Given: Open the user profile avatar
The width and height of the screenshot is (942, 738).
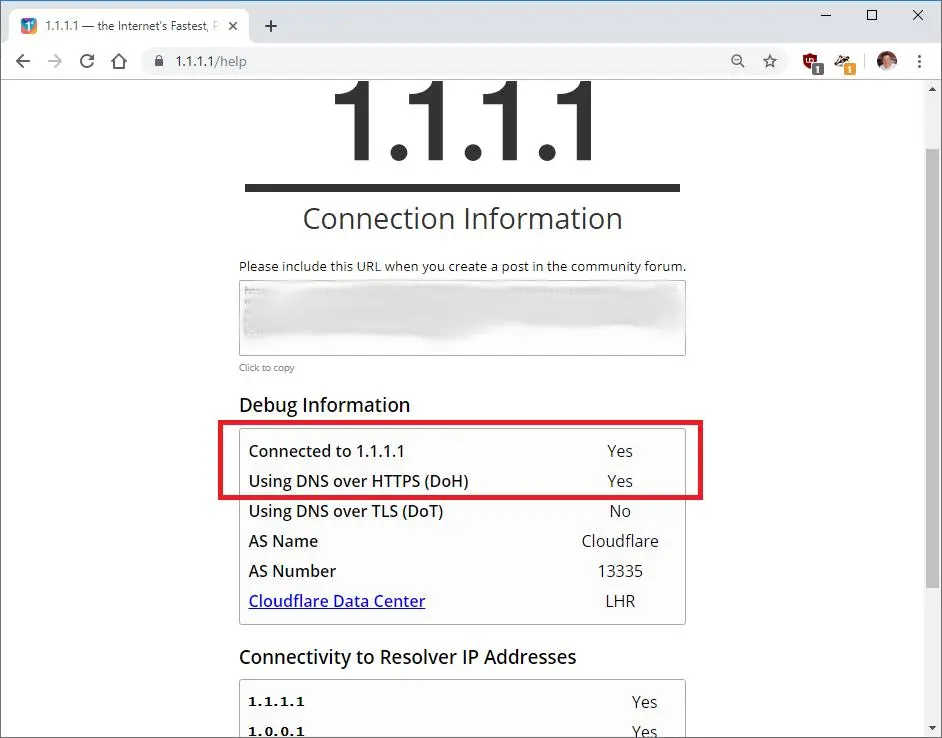Looking at the screenshot, I should coord(887,61).
